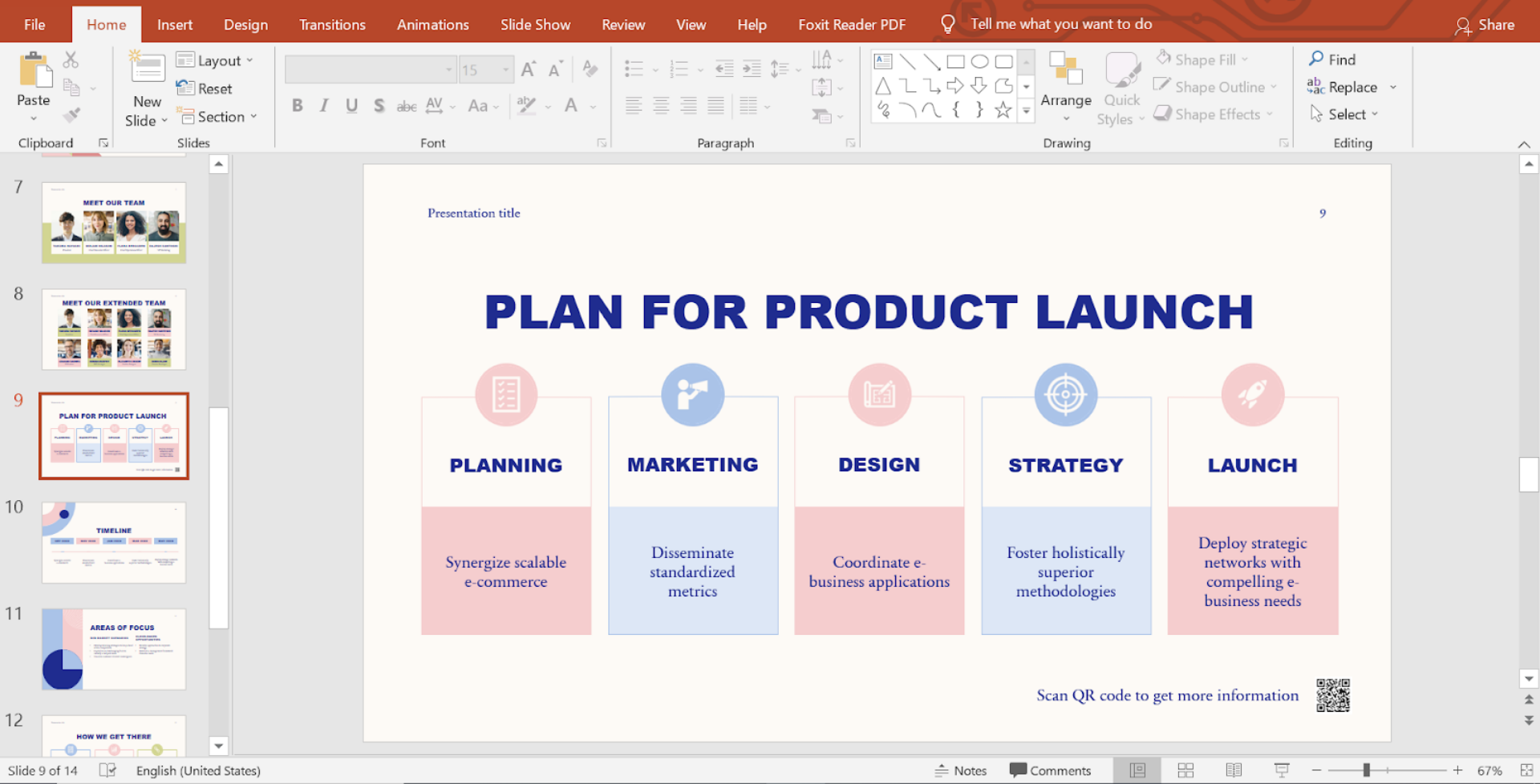1540x784 pixels.
Task: Click the Paste clipboard icon
Action: 35,70
